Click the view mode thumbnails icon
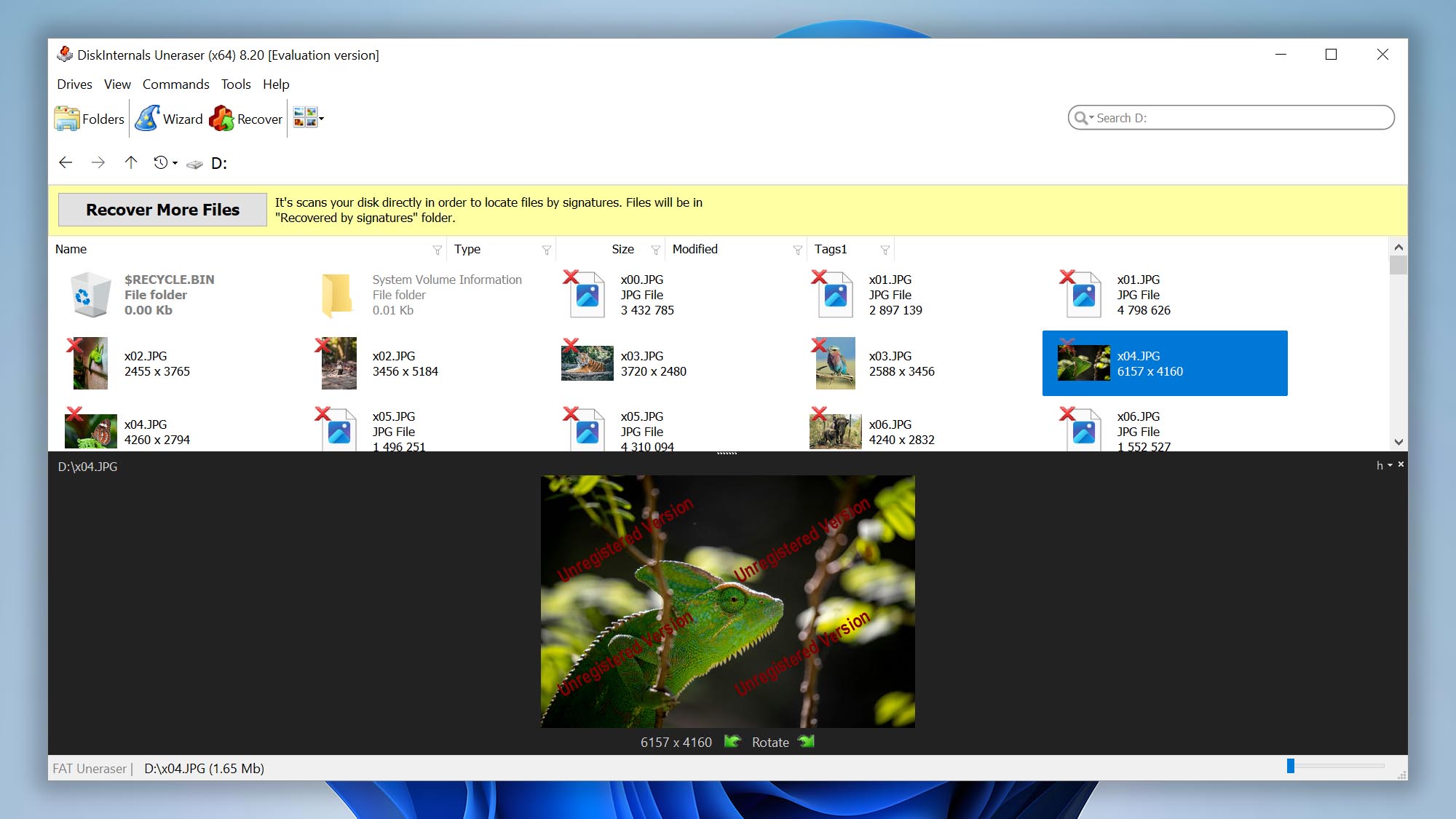This screenshot has width=1456, height=819. [305, 117]
